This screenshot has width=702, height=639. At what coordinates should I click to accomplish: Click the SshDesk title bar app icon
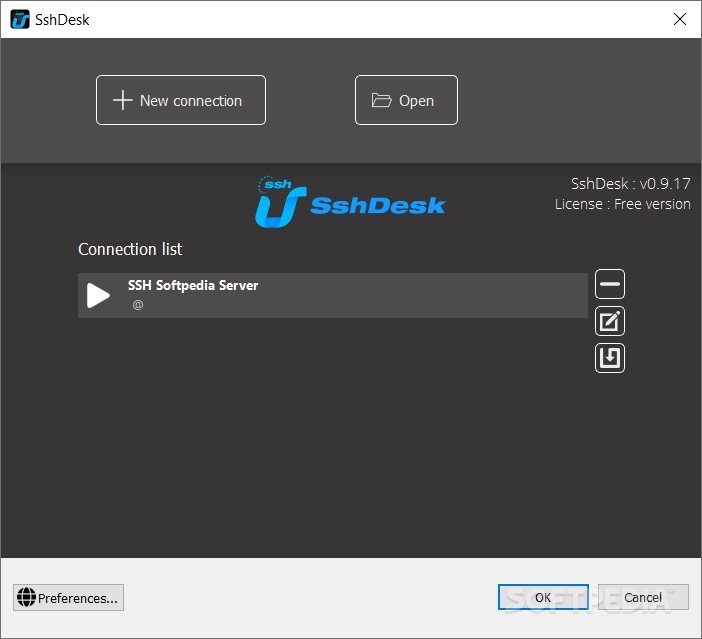[x=20, y=20]
